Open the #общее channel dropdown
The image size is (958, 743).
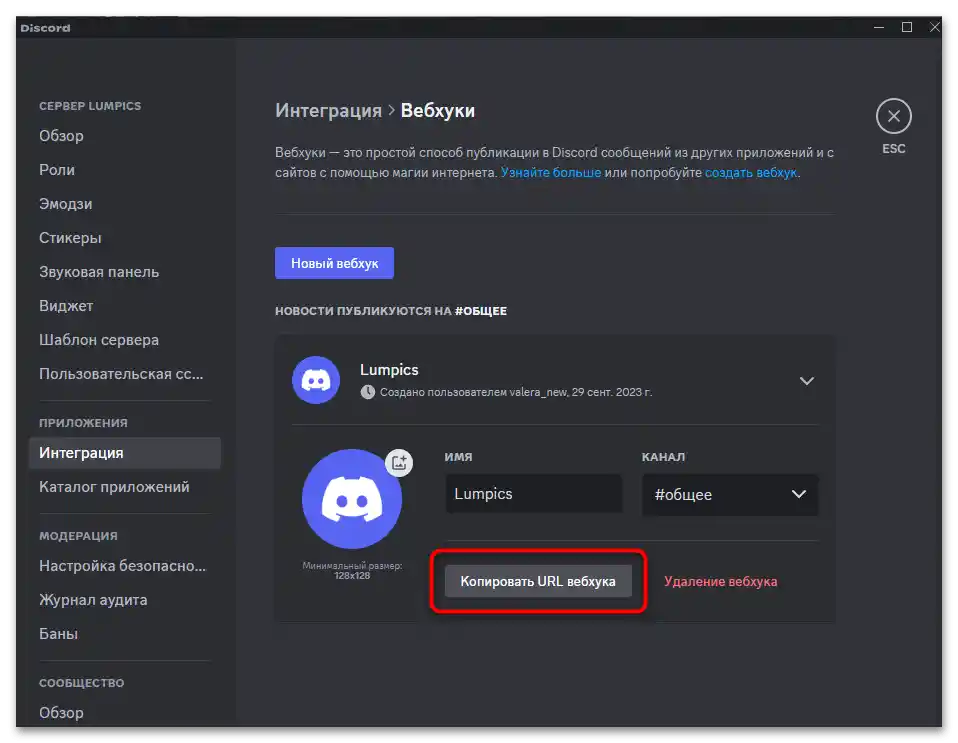pos(730,494)
